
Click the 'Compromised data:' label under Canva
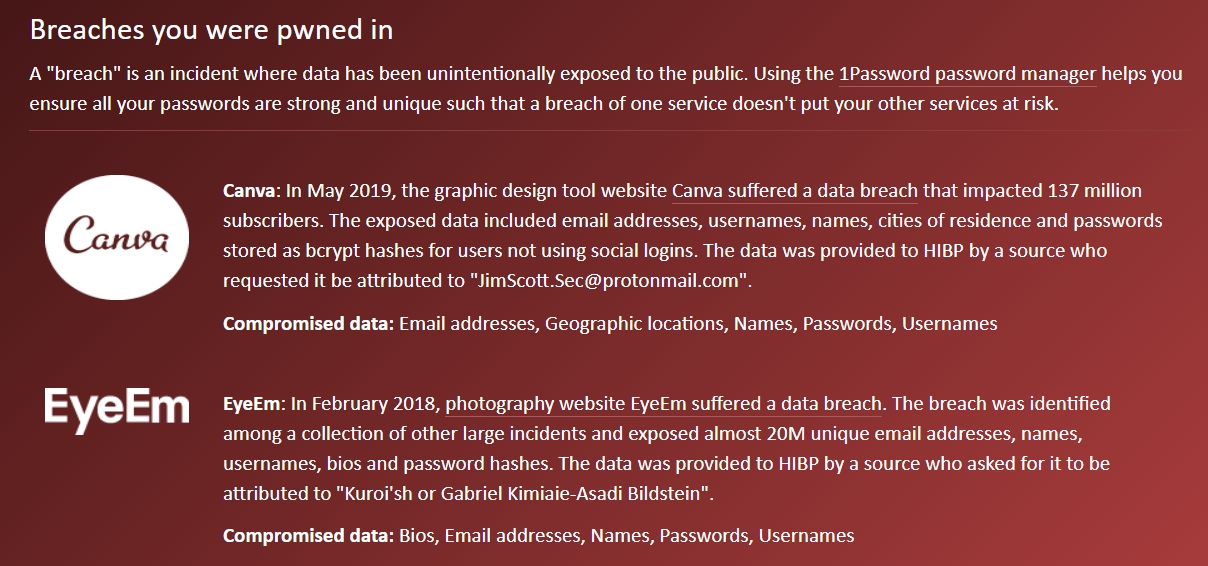point(309,324)
